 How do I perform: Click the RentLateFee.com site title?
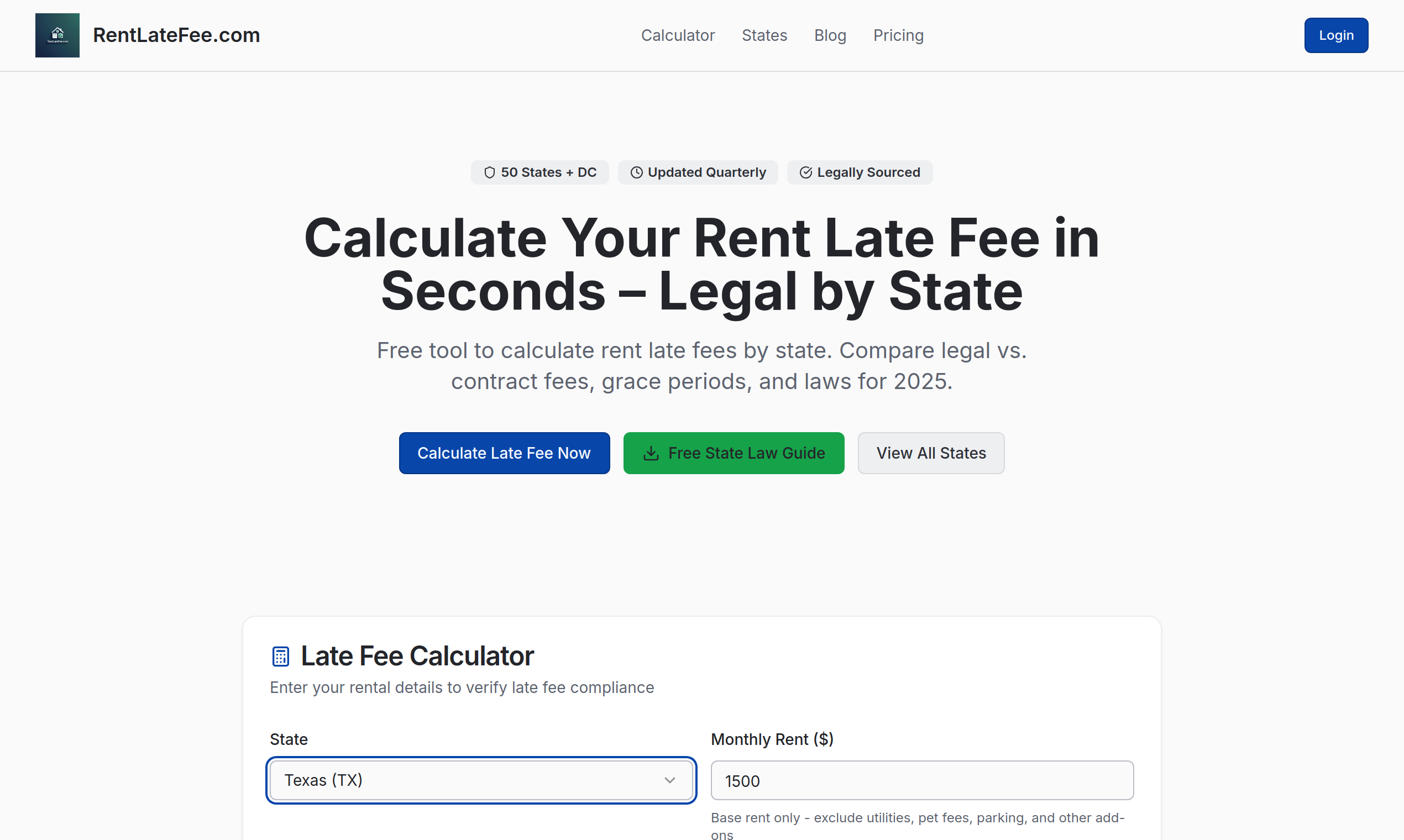point(176,35)
